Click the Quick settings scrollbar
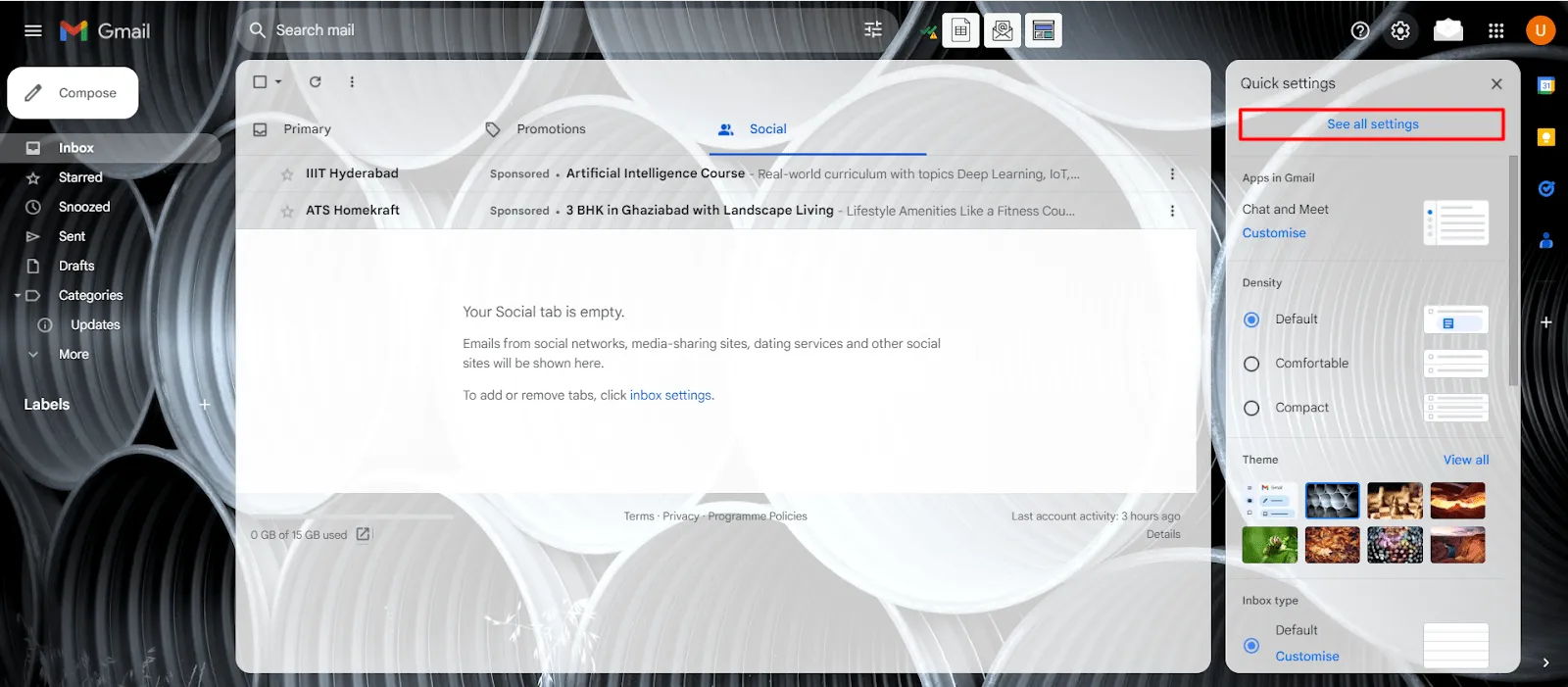 pos(1514,270)
